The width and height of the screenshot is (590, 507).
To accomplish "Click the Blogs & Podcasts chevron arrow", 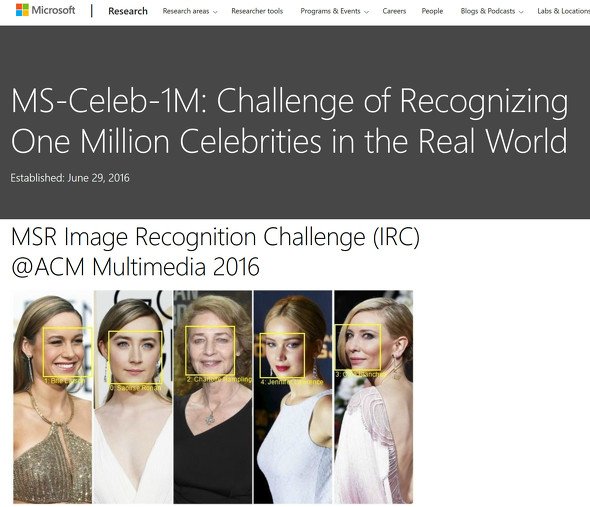I will pyautogui.click(x=521, y=12).
